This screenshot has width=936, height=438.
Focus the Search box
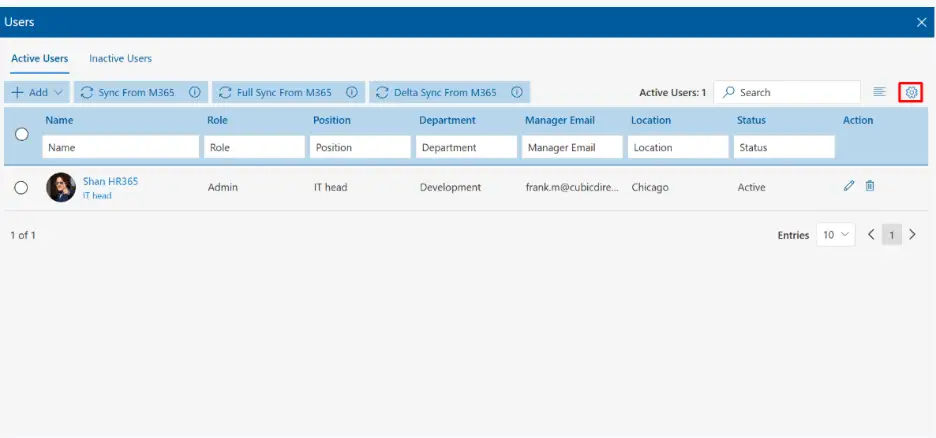(787, 92)
